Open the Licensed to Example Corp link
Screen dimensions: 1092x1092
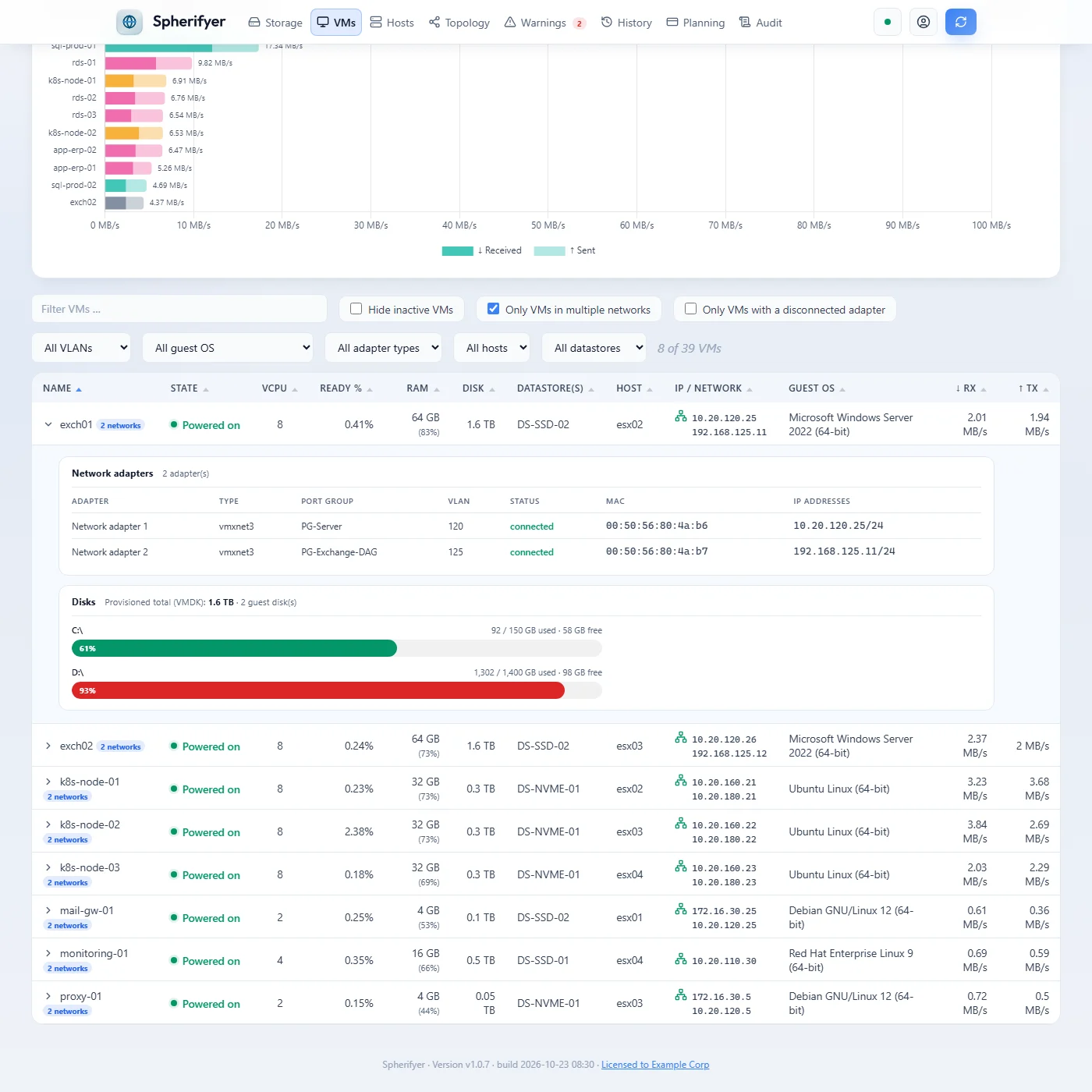pos(655,1065)
